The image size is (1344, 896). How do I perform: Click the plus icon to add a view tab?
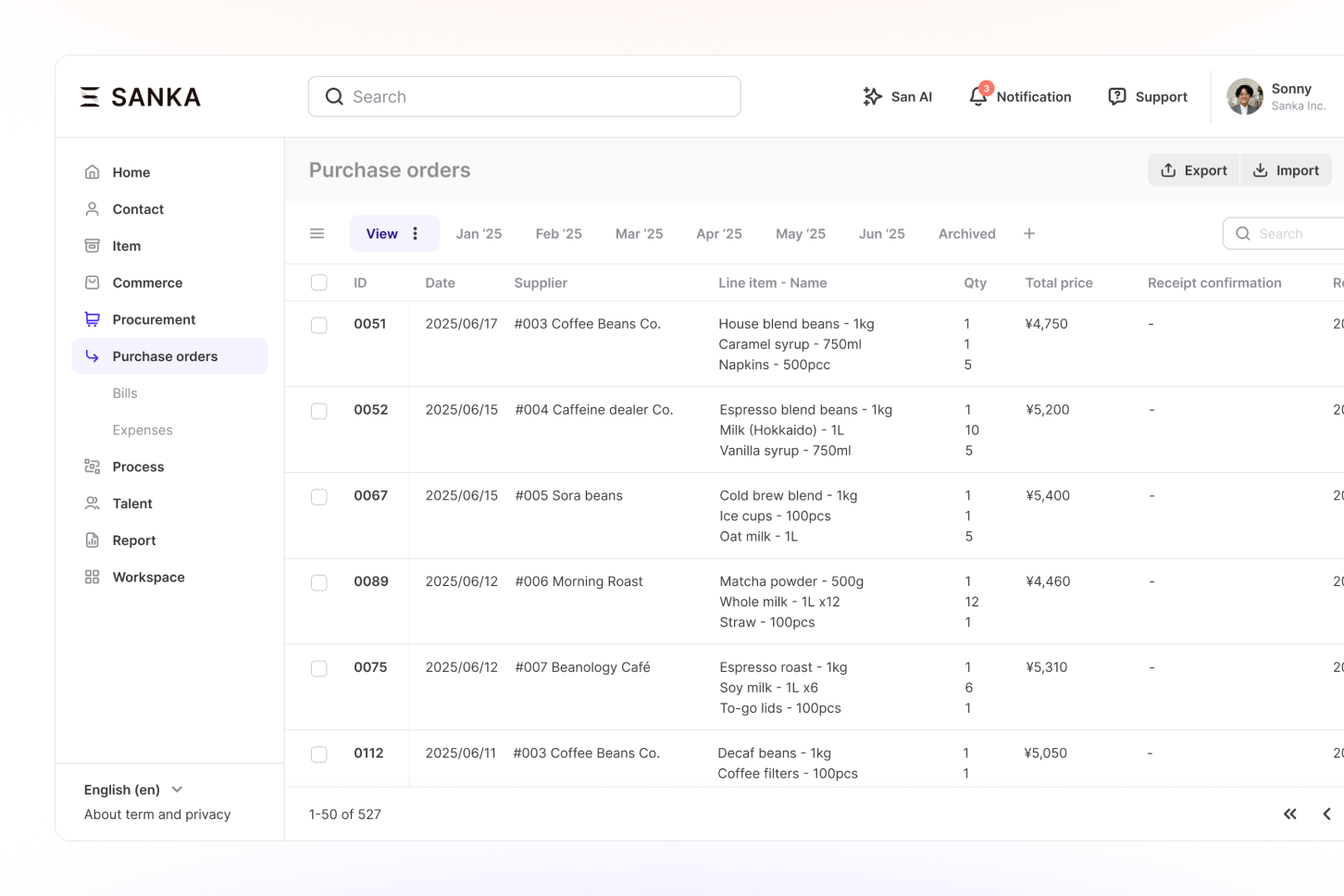(x=1029, y=233)
